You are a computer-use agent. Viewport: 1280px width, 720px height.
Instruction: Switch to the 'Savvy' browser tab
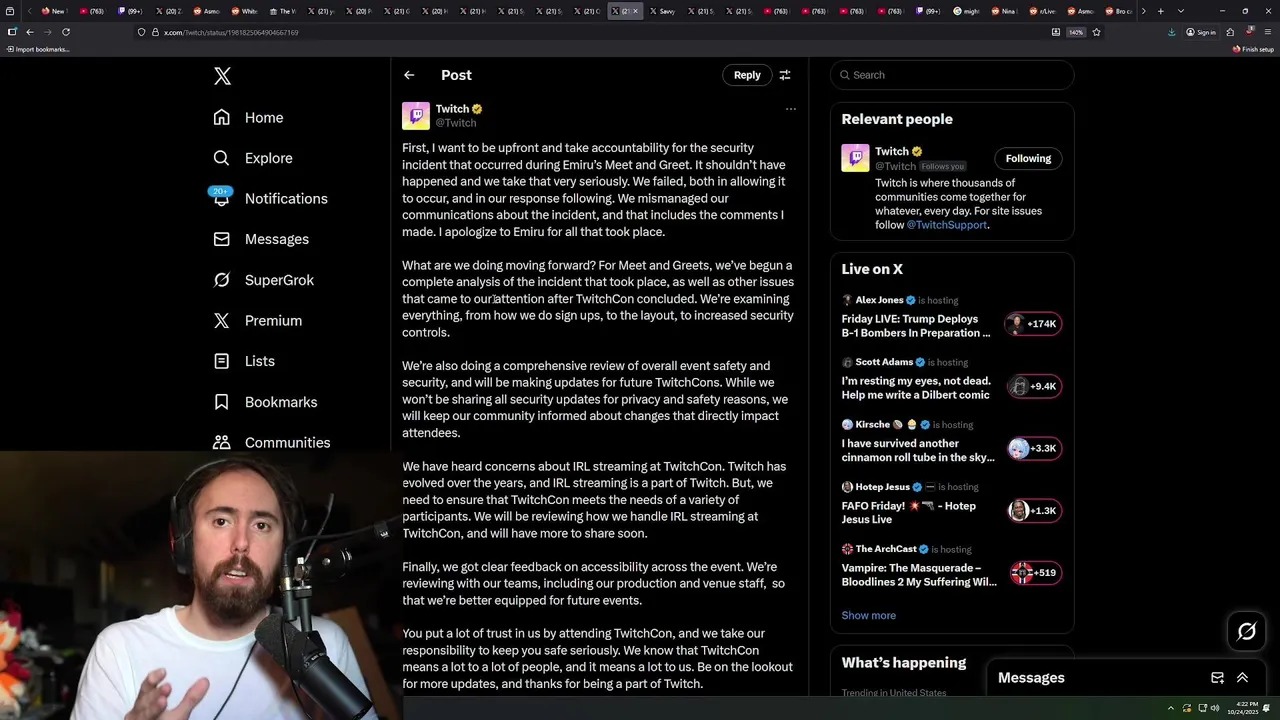664,11
